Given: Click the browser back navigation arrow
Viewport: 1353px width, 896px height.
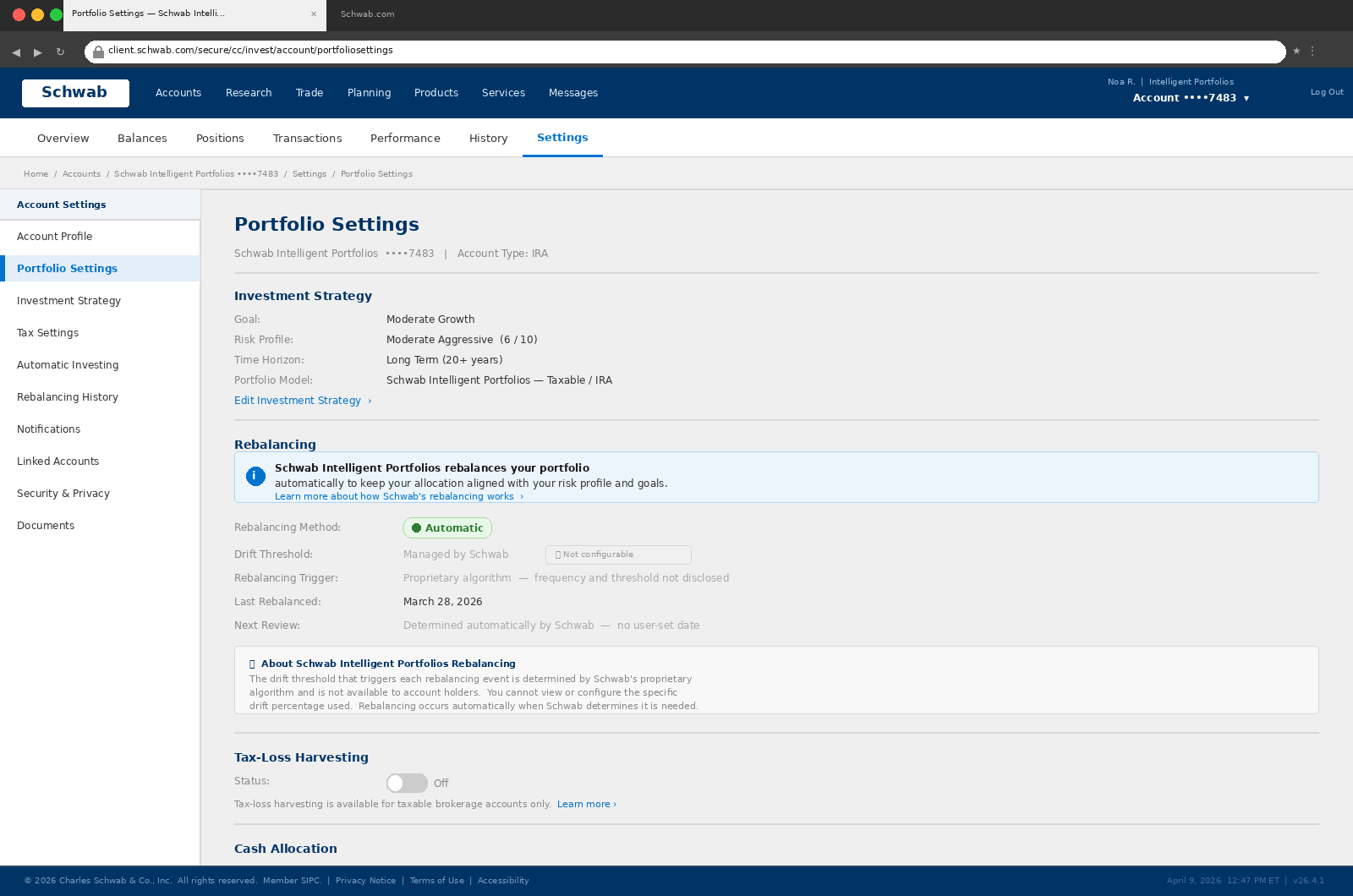Looking at the screenshot, I should coord(15,51).
